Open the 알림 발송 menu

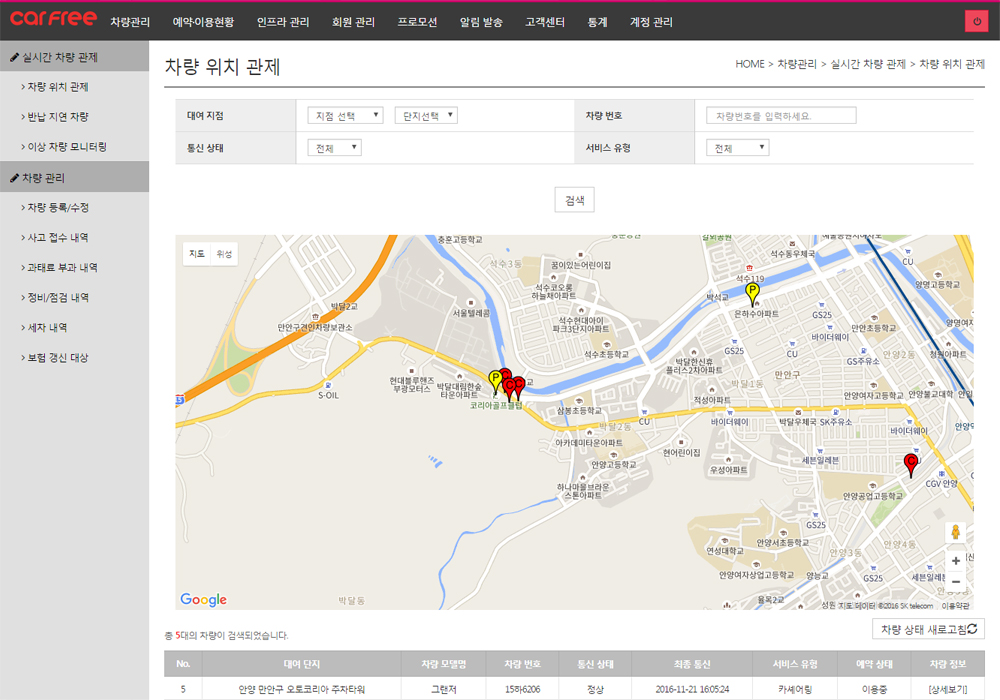(482, 22)
